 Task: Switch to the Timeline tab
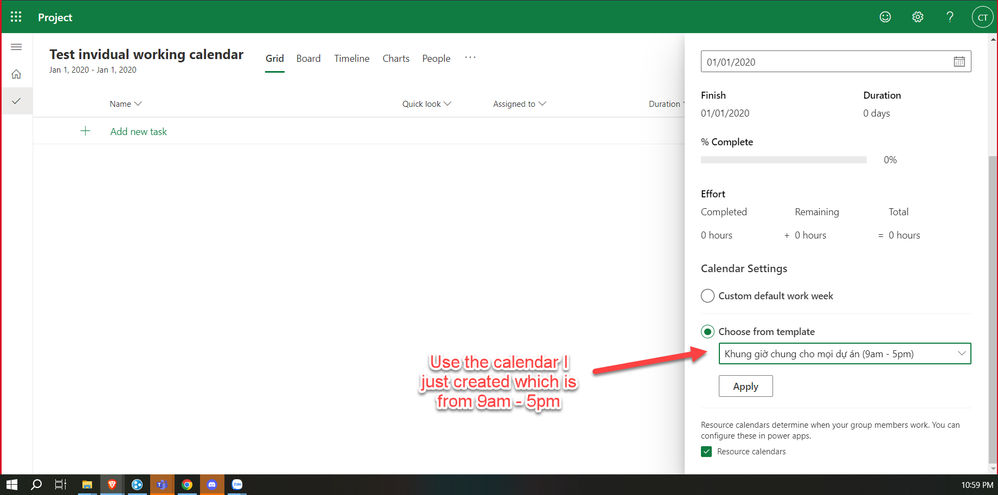pyautogui.click(x=352, y=59)
